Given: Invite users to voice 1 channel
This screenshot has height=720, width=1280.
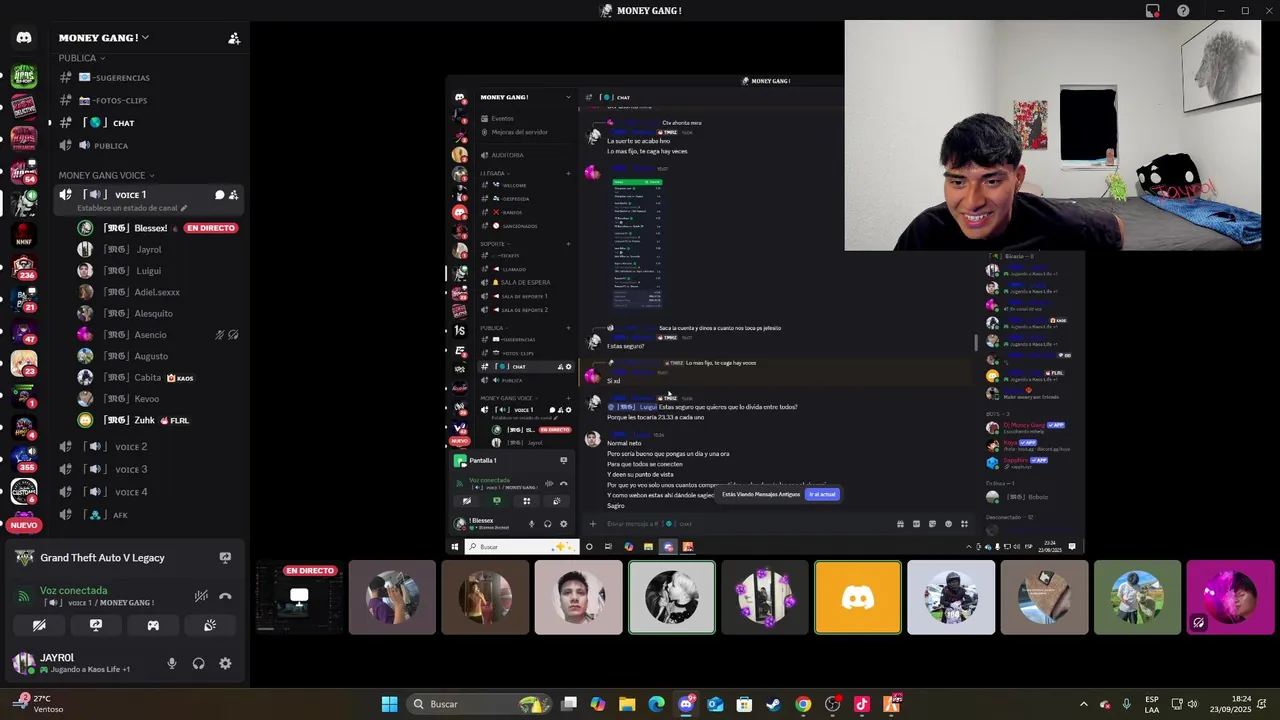Looking at the screenshot, I should click(x=234, y=195).
